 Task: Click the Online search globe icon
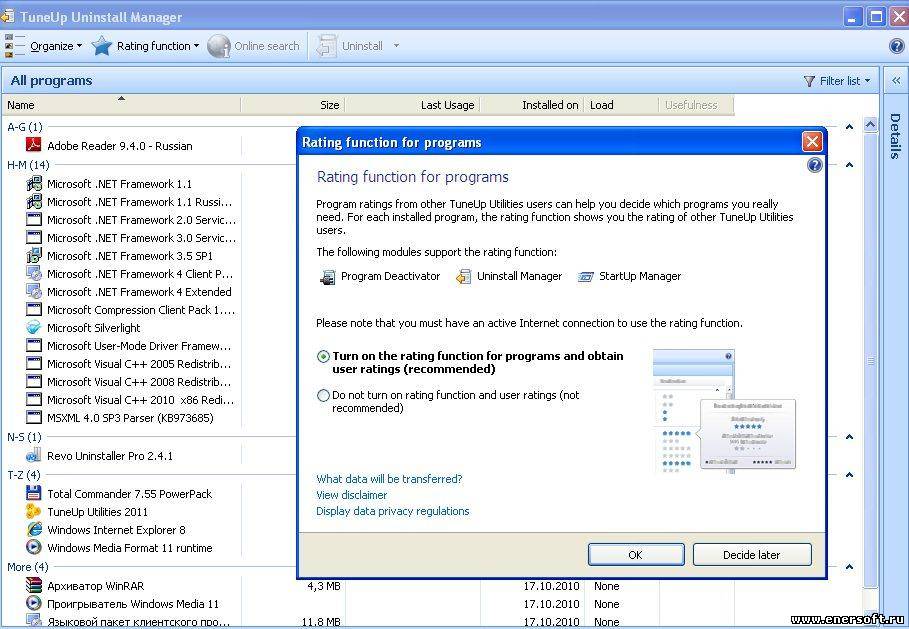tap(219, 46)
